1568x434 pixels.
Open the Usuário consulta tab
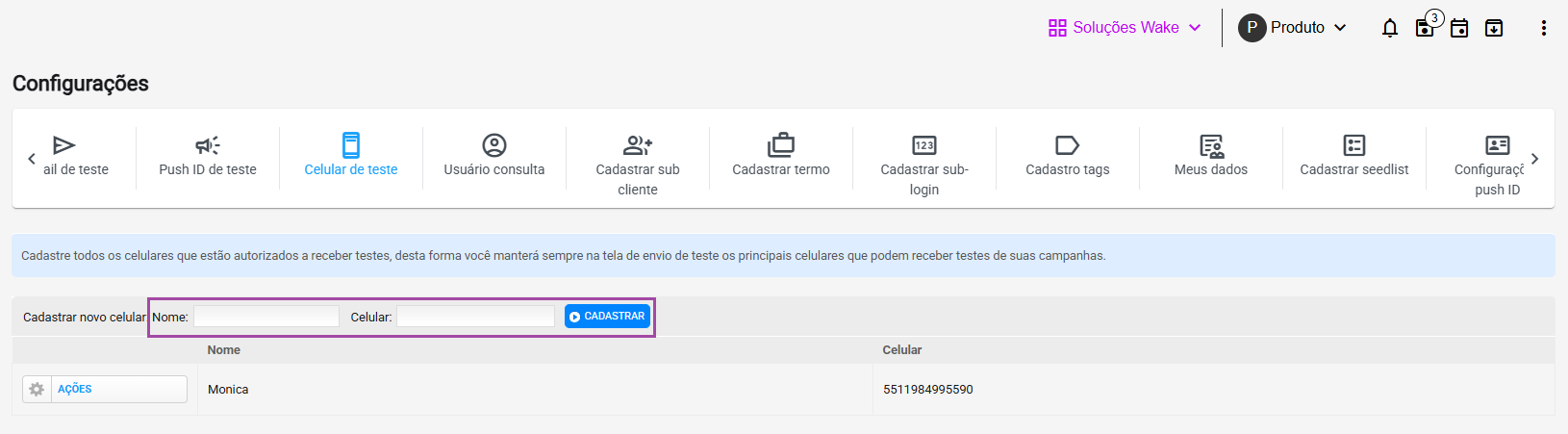click(494, 158)
